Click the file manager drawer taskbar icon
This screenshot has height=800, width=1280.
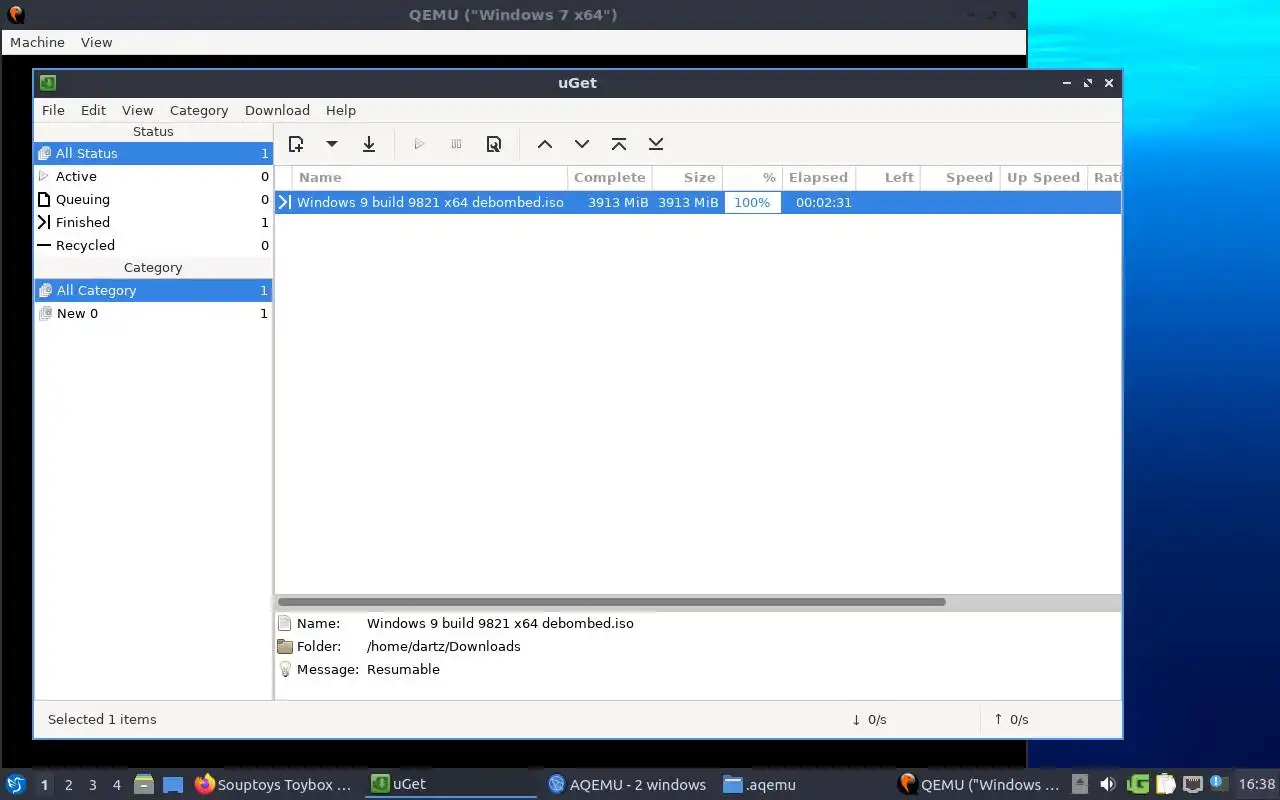click(x=144, y=785)
